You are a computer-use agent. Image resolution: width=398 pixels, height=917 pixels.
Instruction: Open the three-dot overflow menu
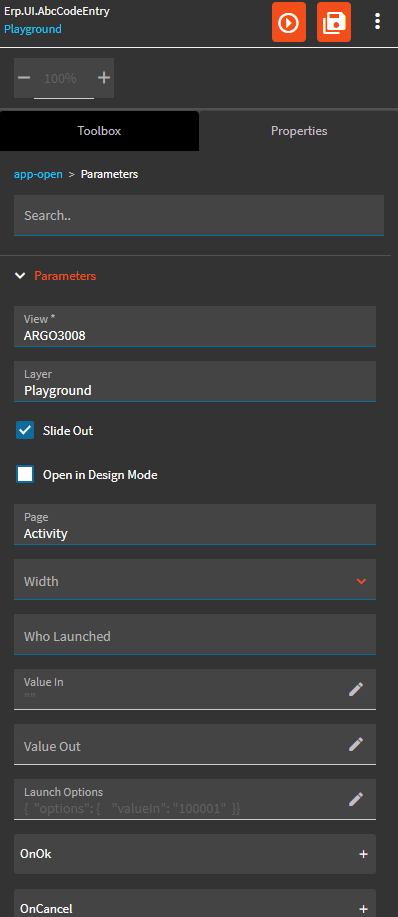378,22
